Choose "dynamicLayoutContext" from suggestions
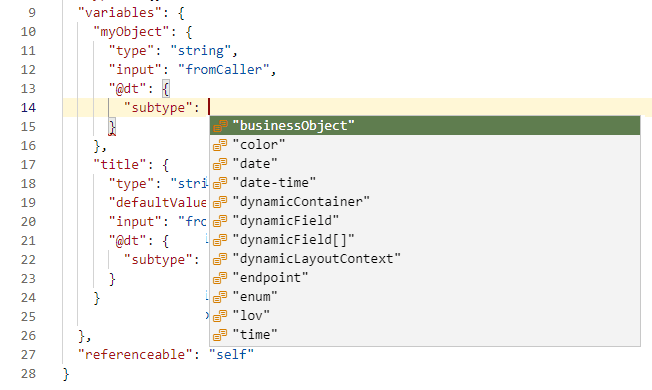652x390 pixels. pos(425,259)
